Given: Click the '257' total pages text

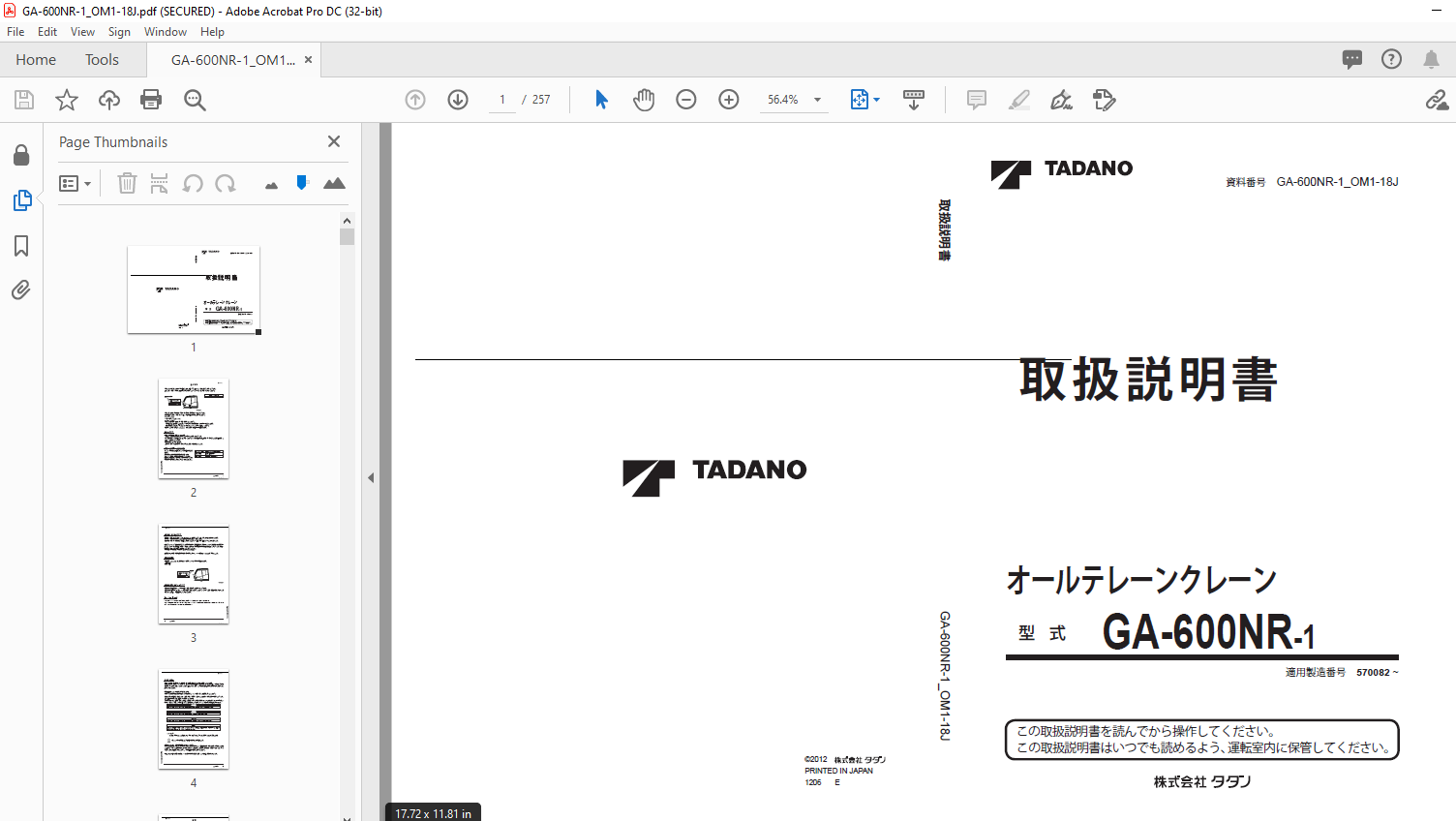Looking at the screenshot, I should point(541,100).
